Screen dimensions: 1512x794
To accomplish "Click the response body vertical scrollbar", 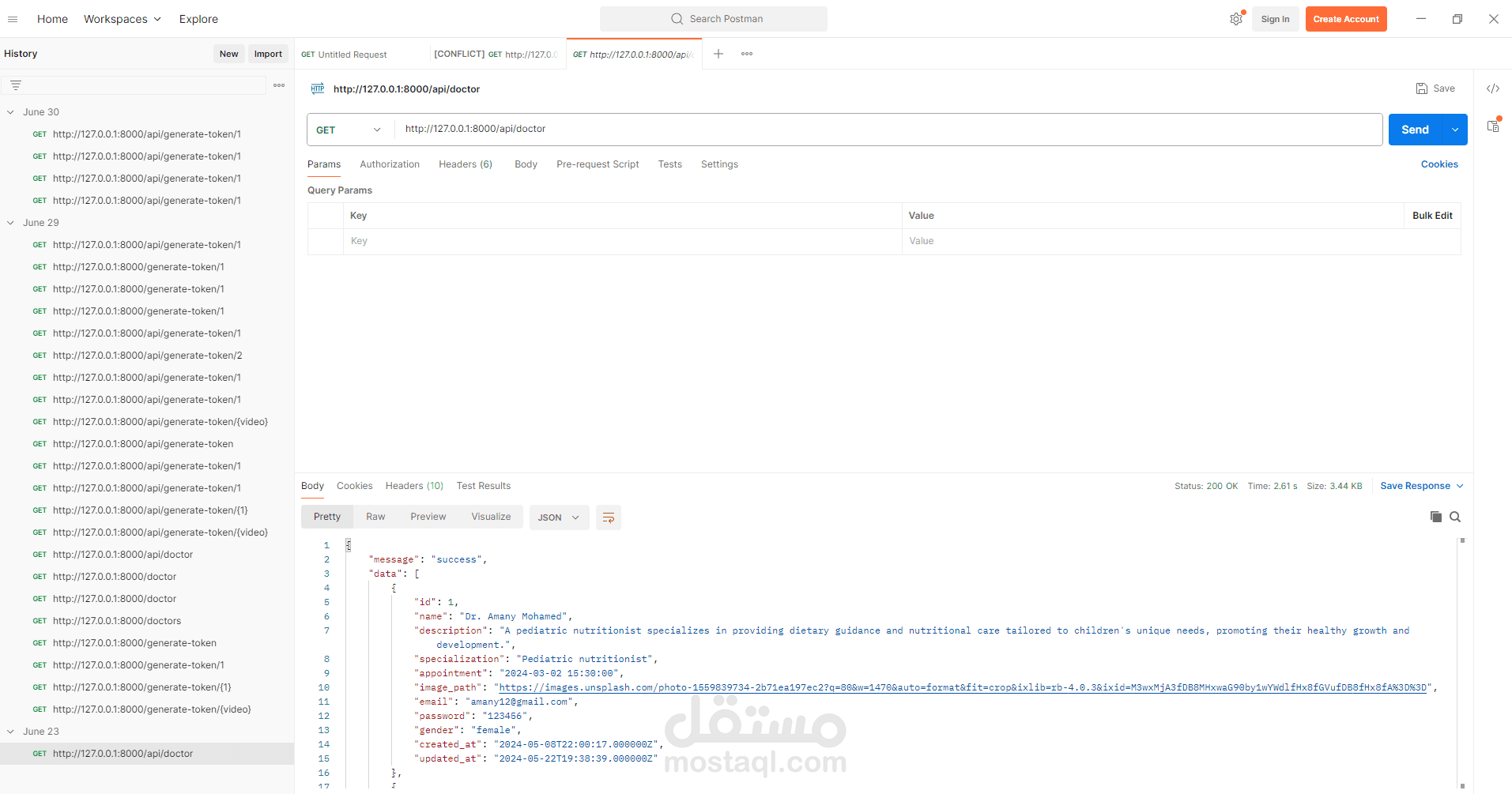I will point(1462,662).
